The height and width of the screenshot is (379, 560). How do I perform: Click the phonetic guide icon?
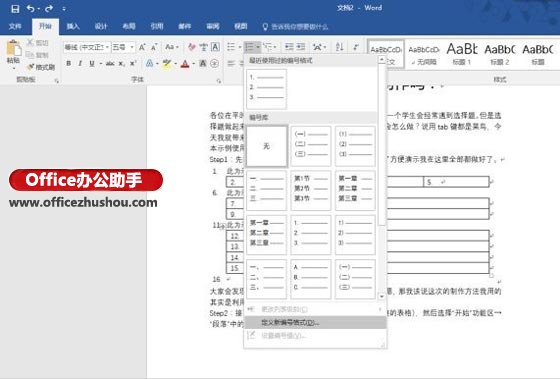(x=204, y=47)
